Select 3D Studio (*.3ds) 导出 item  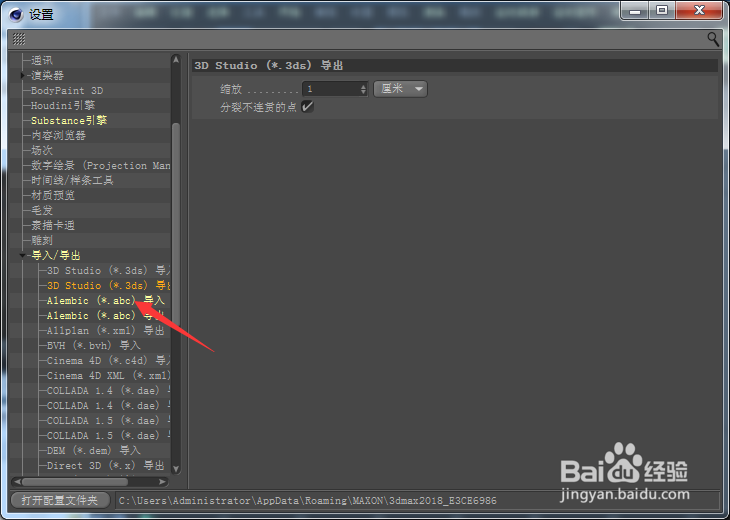tap(108, 285)
